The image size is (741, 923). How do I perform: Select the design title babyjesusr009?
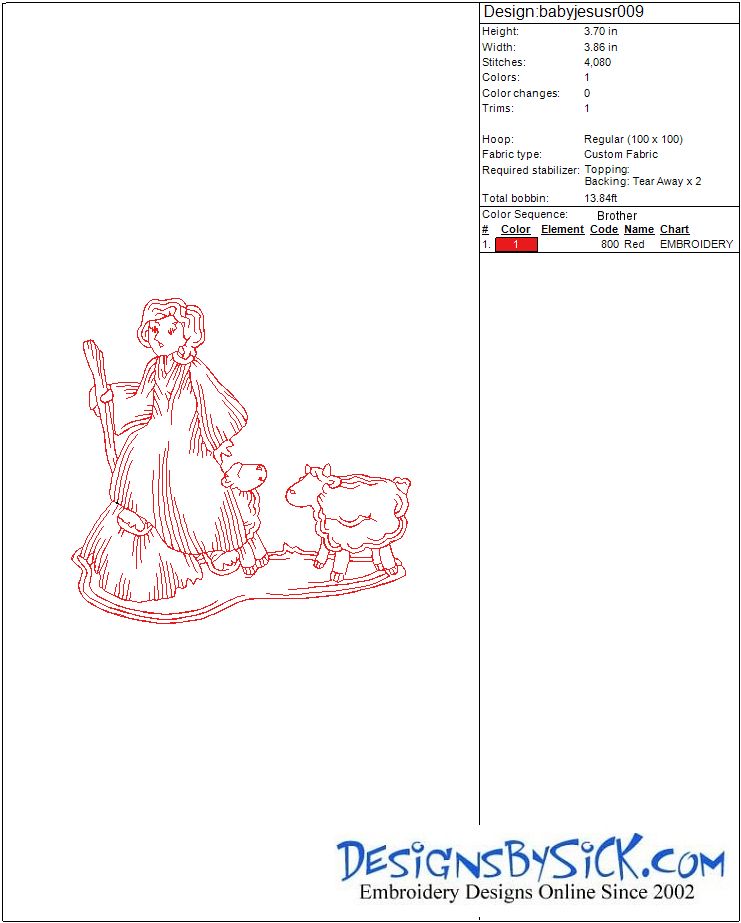(x=563, y=12)
